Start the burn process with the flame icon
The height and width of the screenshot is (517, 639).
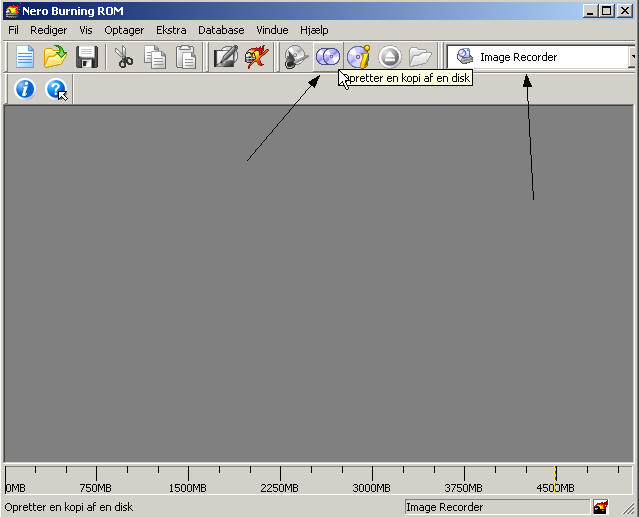pos(257,57)
